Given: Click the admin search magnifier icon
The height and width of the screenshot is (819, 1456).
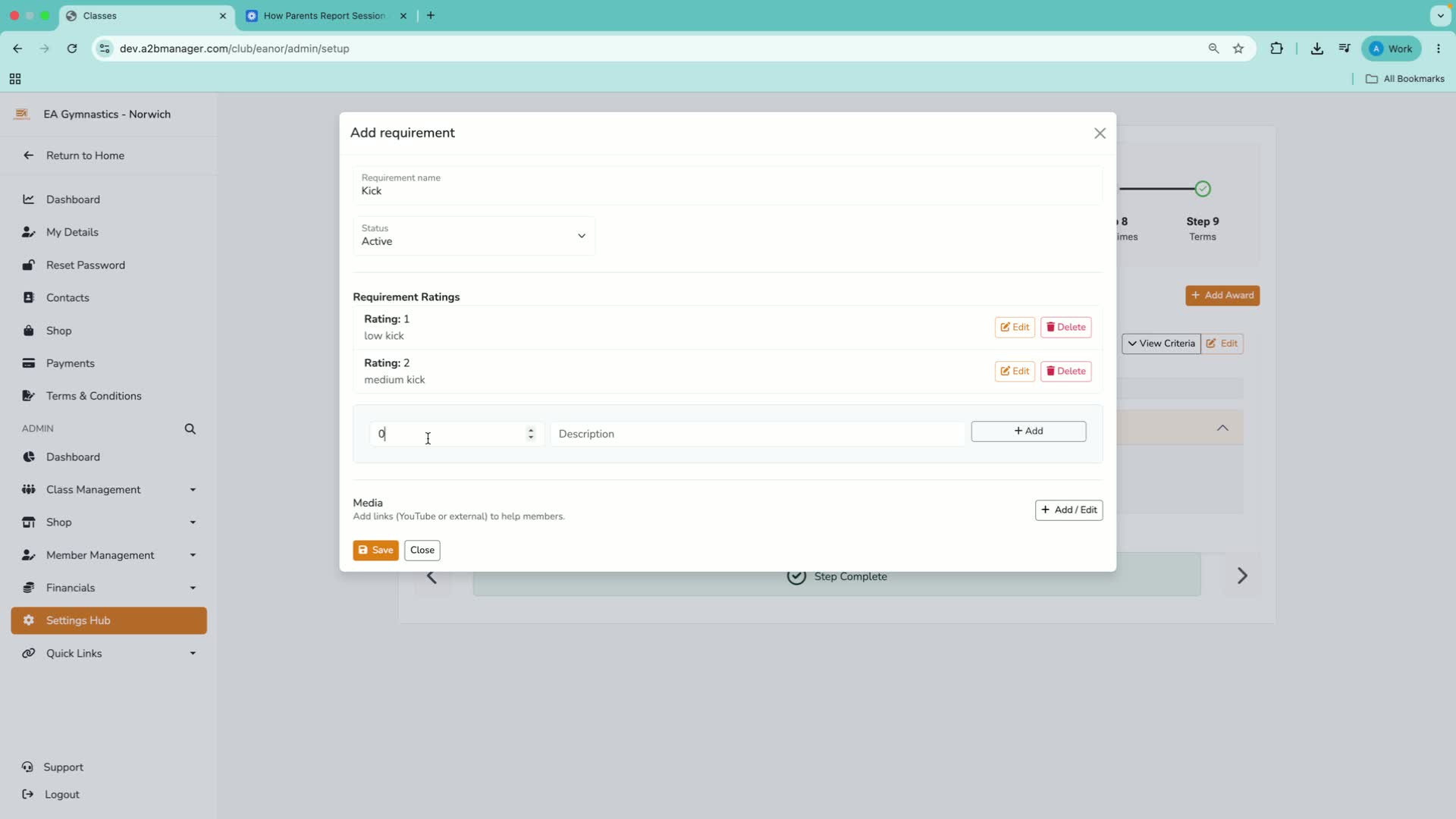Looking at the screenshot, I should pos(190,429).
